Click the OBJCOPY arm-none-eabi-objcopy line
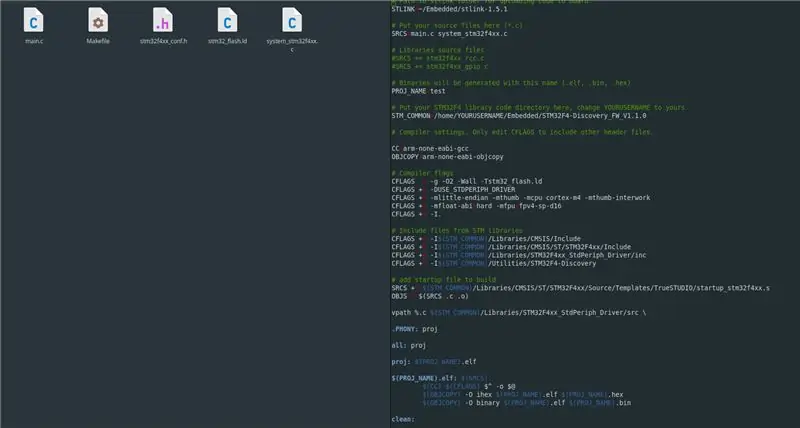The height and width of the screenshot is (428, 800). pos(447,157)
